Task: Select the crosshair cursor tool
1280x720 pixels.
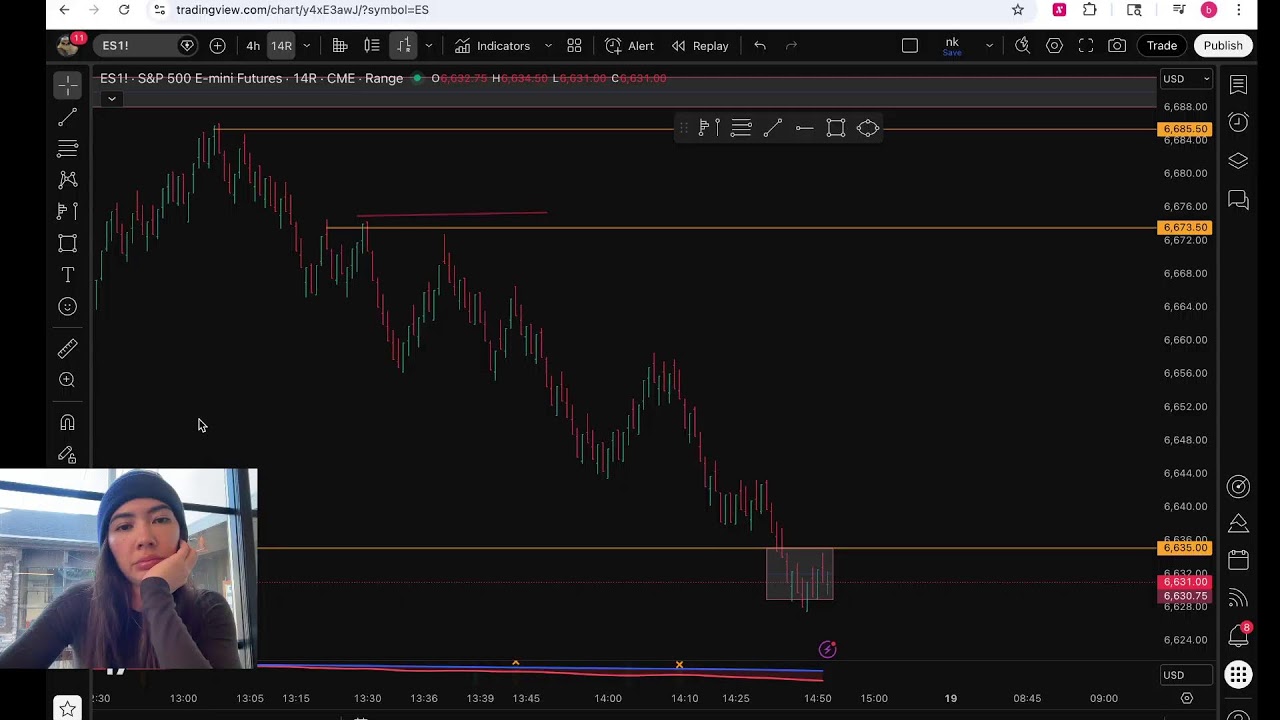Action: coord(67,86)
